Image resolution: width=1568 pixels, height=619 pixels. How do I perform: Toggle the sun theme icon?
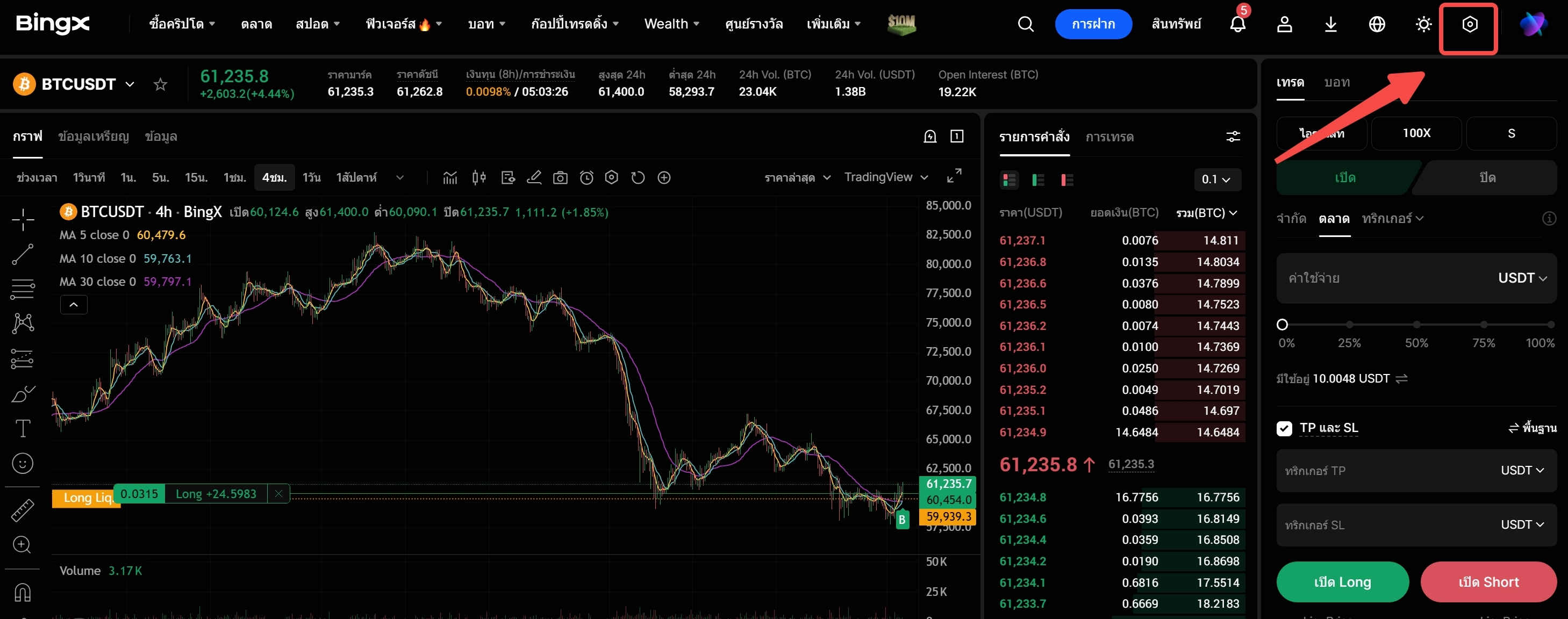1423,24
